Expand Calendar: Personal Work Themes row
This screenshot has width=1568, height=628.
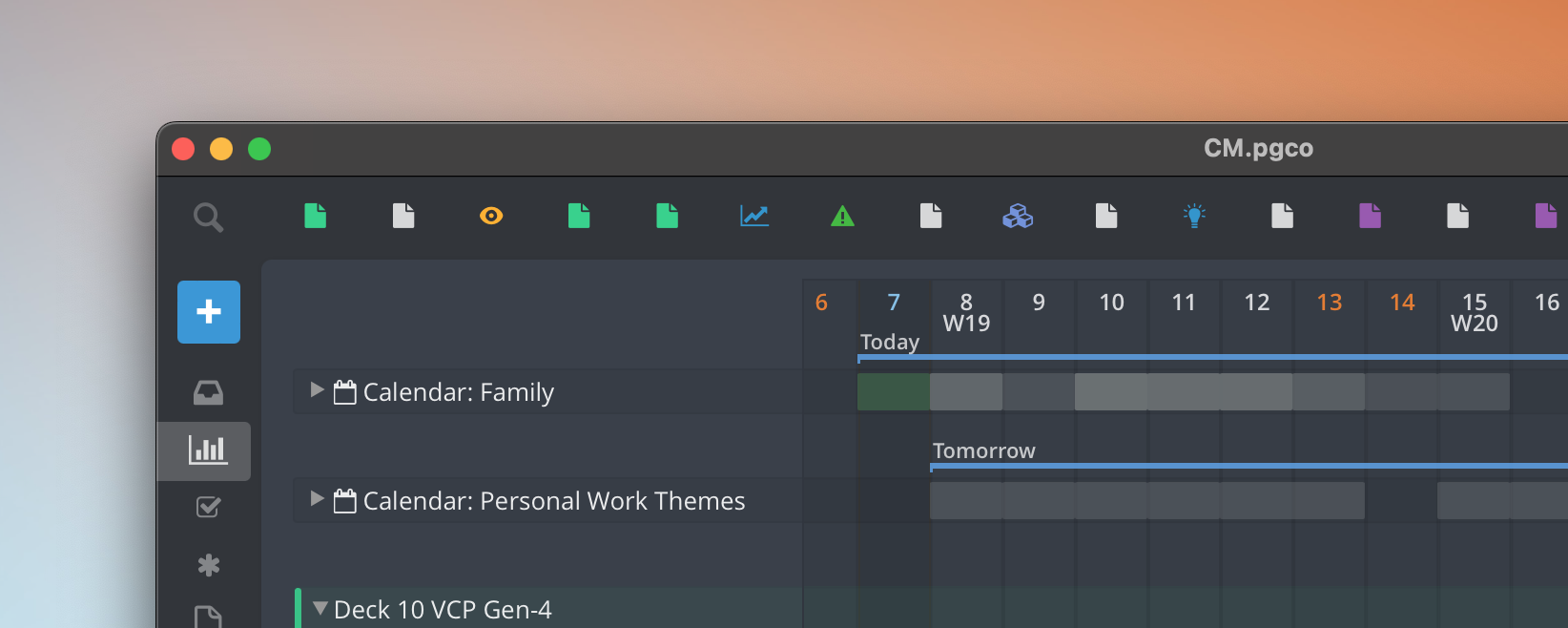[x=318, y=499]
